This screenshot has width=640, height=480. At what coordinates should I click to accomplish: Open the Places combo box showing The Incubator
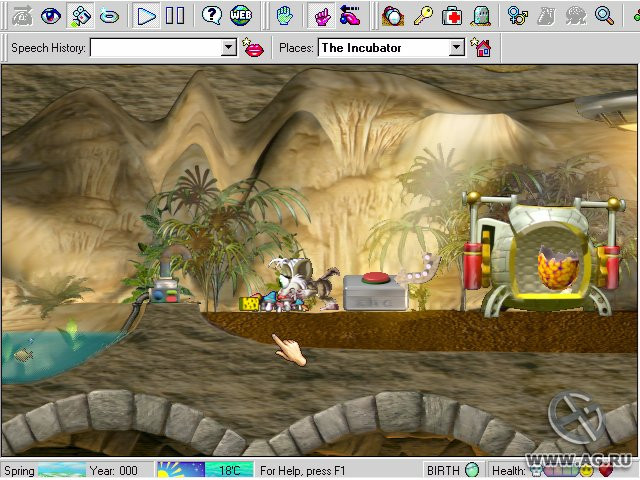[391, 48]
